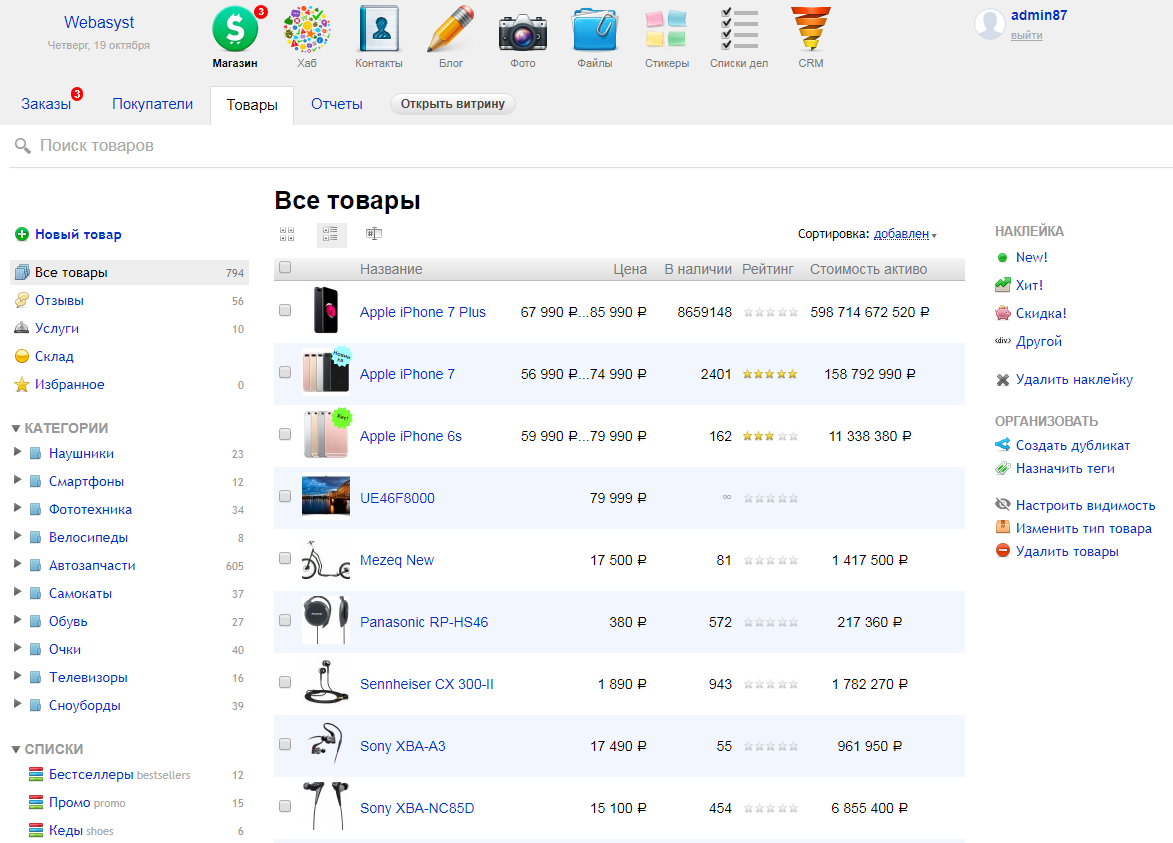Check the Mezeq New checkbox
The image size is (1173, 843).
285,558
